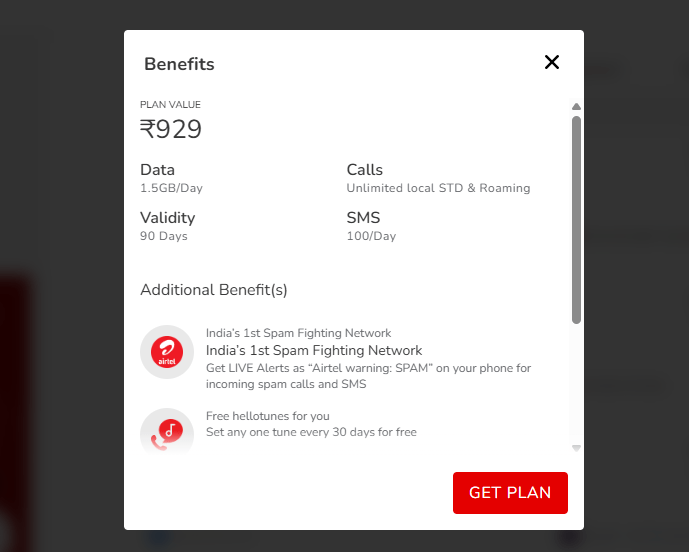Close the Benefits dialog
The width and height of the screenshot is (689, 552).
click(551, 62)
